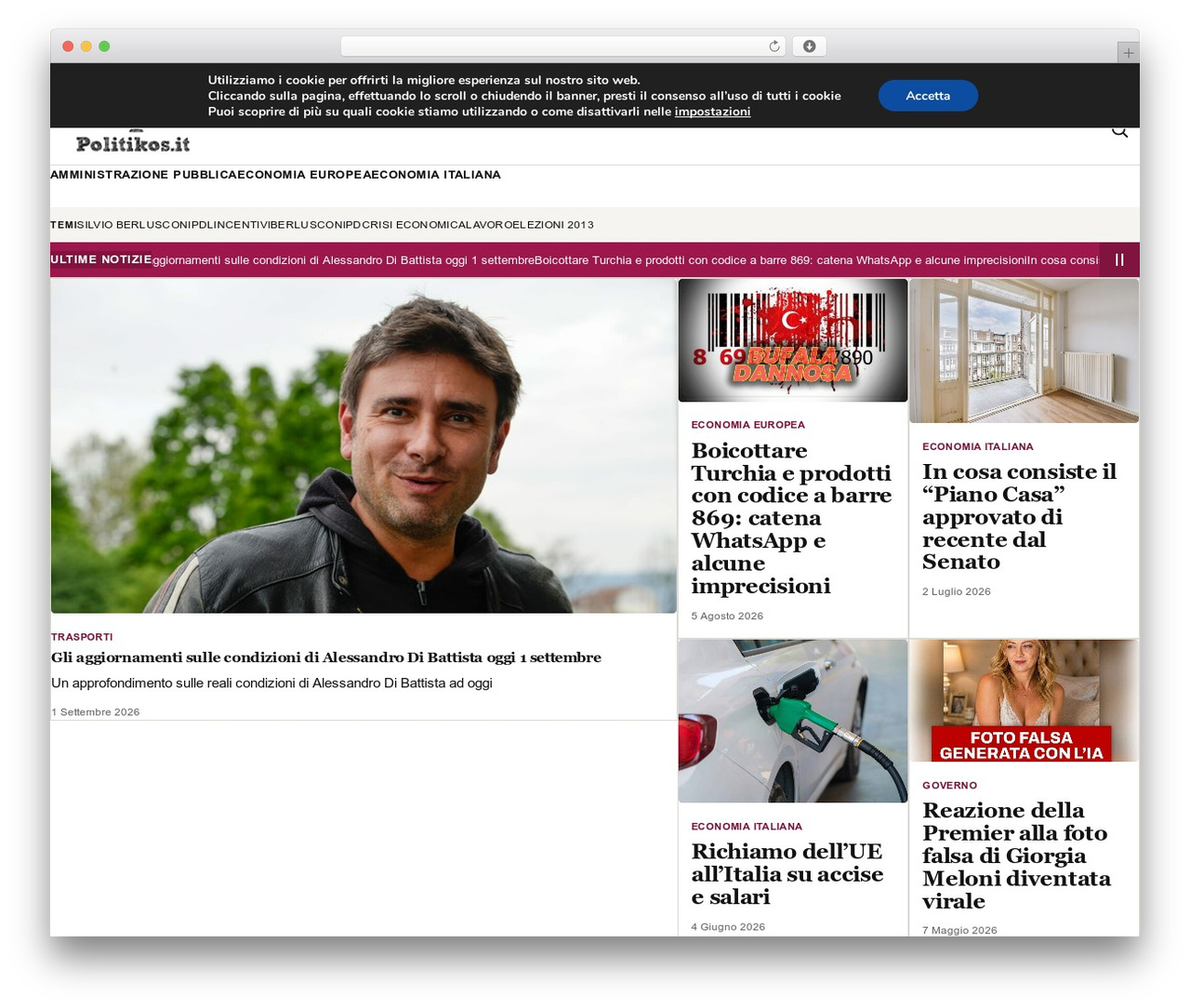Screen dimensions: 1190x1008
Task: Select the PD topic tag
Action: pyautogui.click(x=353, y=225)
